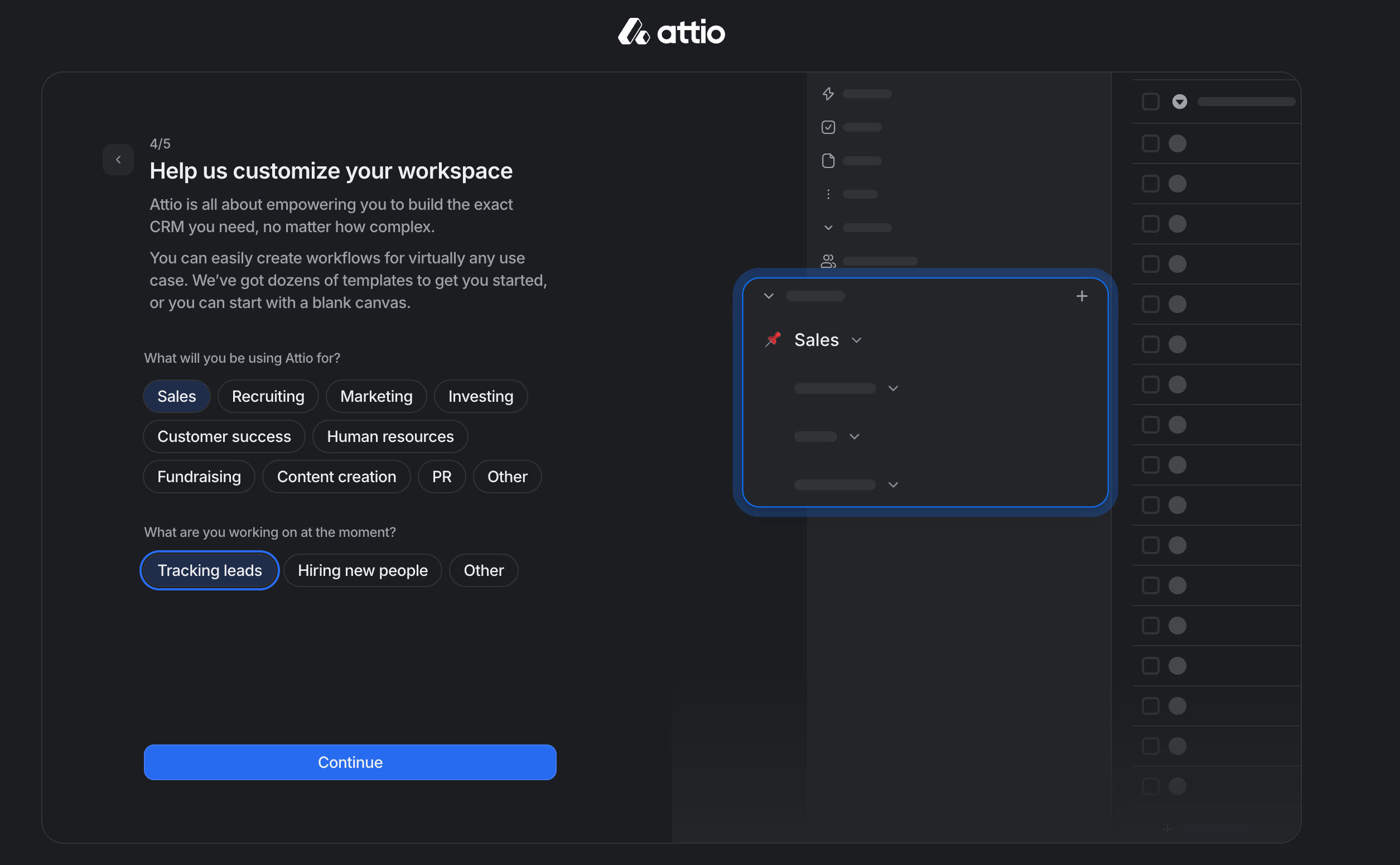Select Hiring new people option

pyautogui.click(x=363, y=570)
